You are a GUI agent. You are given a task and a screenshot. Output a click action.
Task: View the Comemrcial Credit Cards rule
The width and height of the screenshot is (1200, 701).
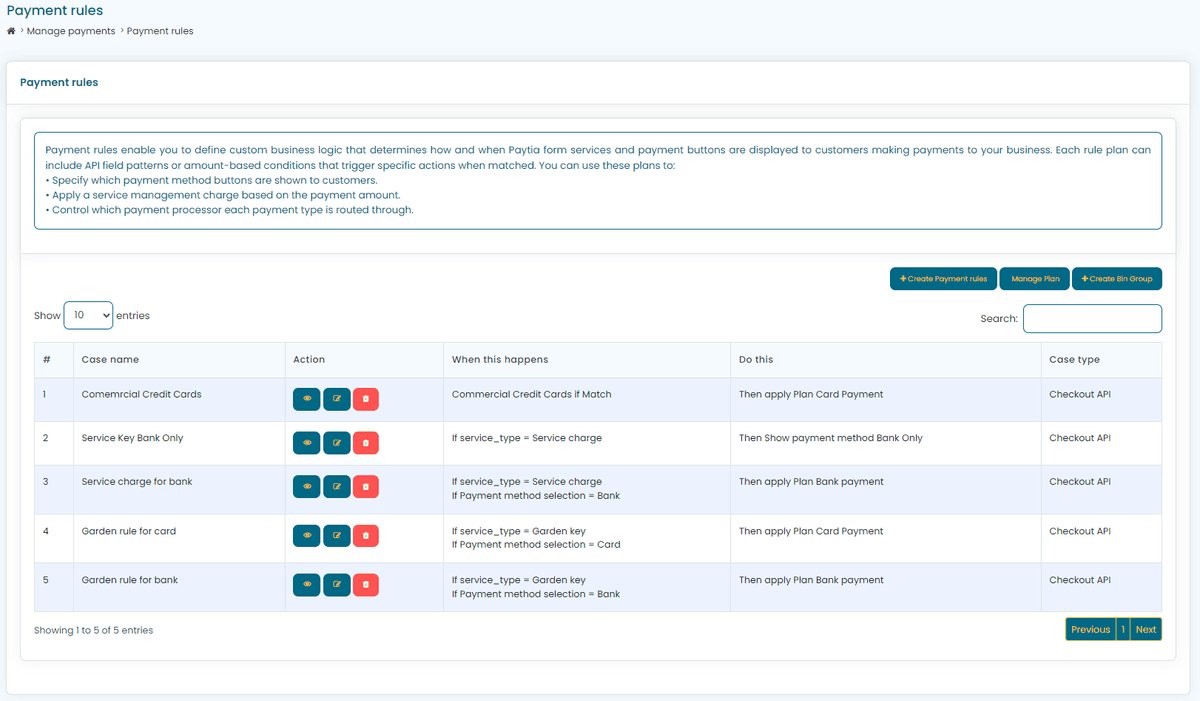[x=307, y=399]
